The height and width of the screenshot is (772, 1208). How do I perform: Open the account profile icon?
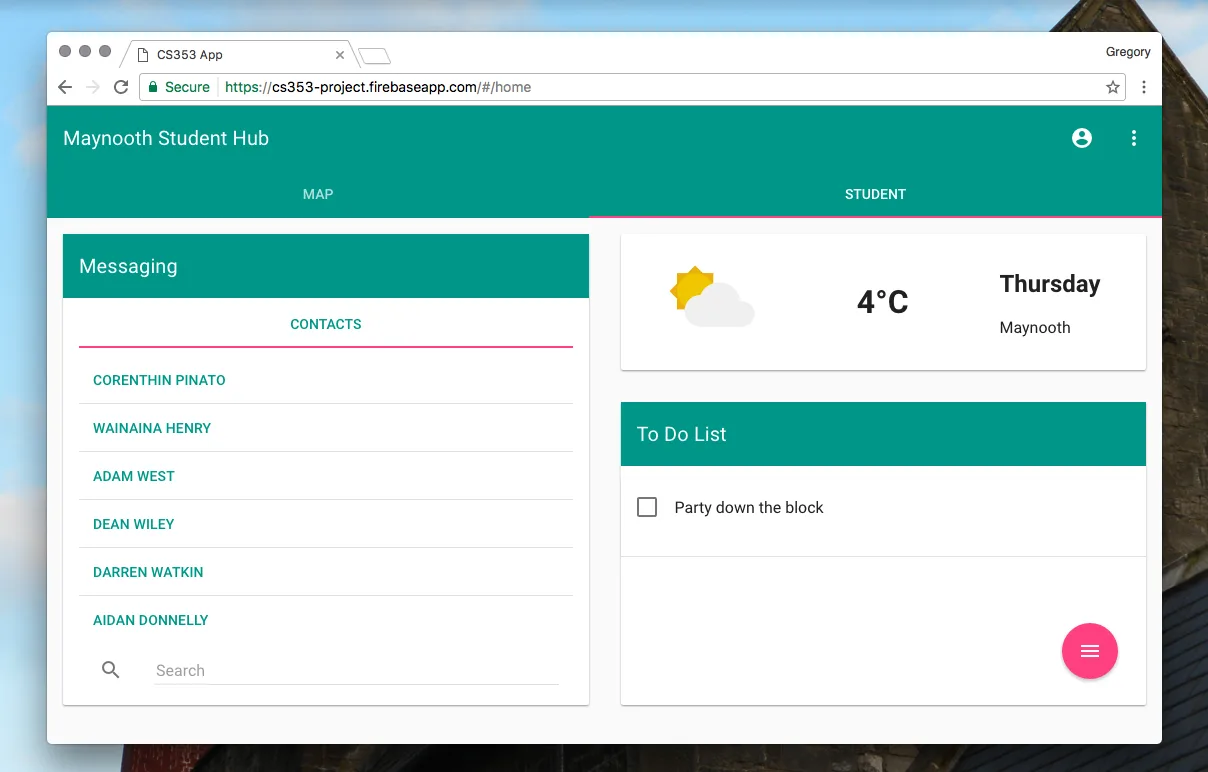click(x=1081, y=139)
